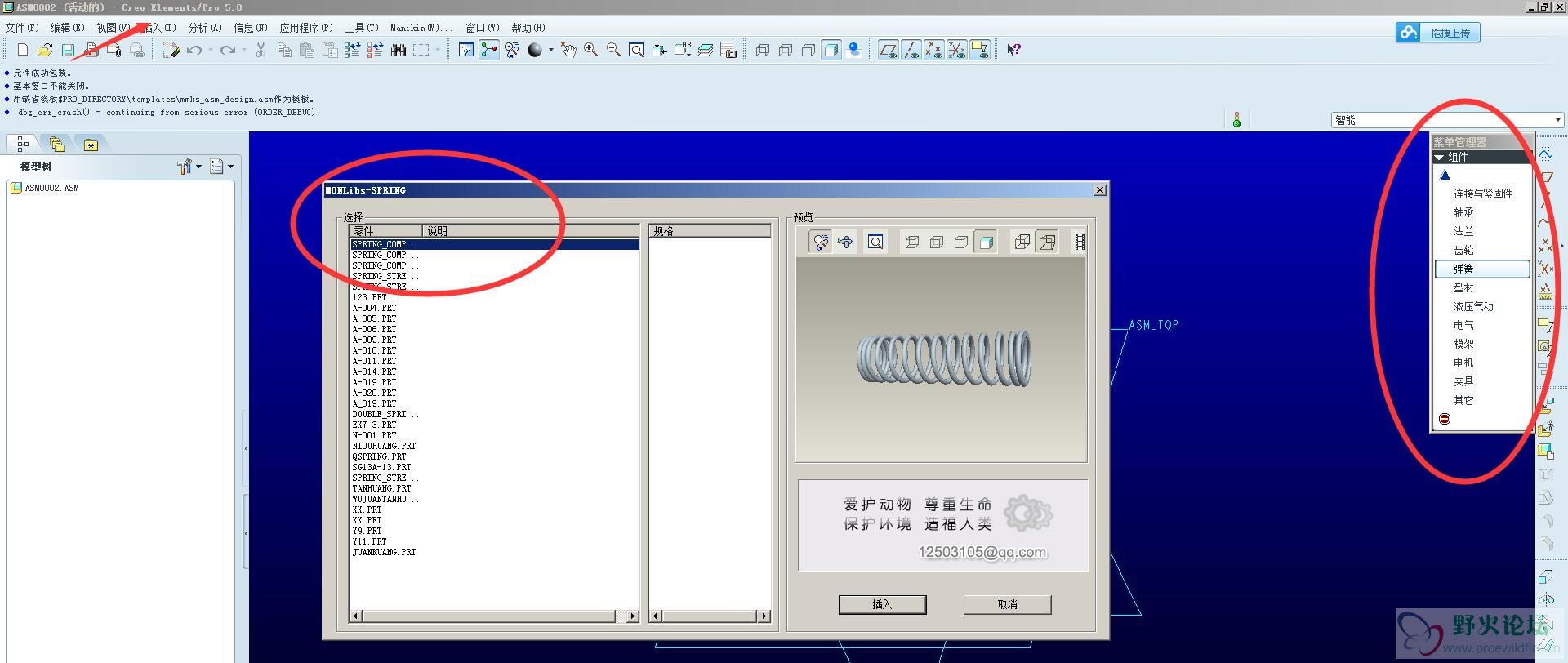Click the preview fly-through airplane icon
The height and width of the screenshot is (663, 1568).
point(846,242)
